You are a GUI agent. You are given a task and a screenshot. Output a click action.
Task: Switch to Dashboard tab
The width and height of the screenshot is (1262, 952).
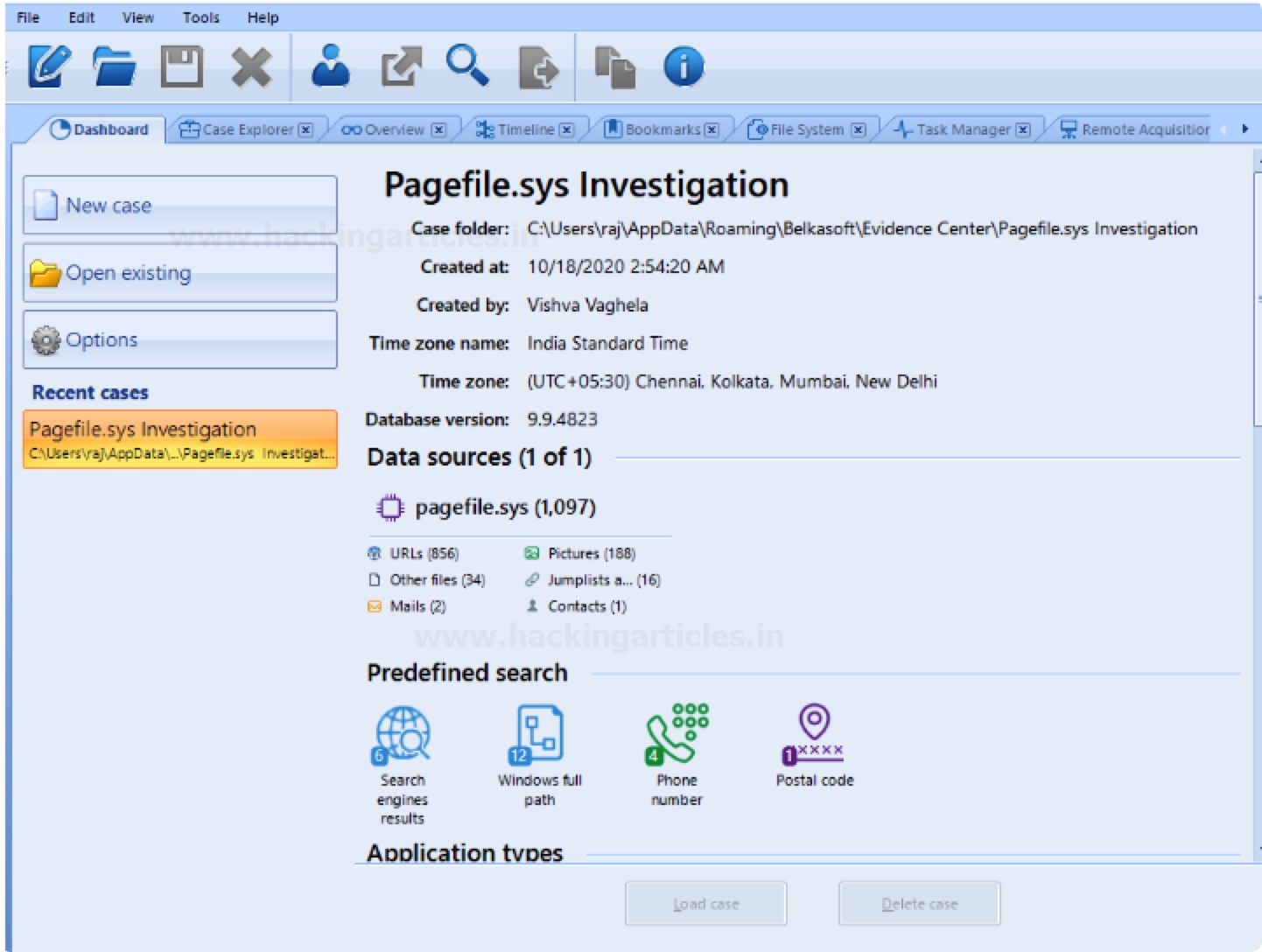pos(100,129)
